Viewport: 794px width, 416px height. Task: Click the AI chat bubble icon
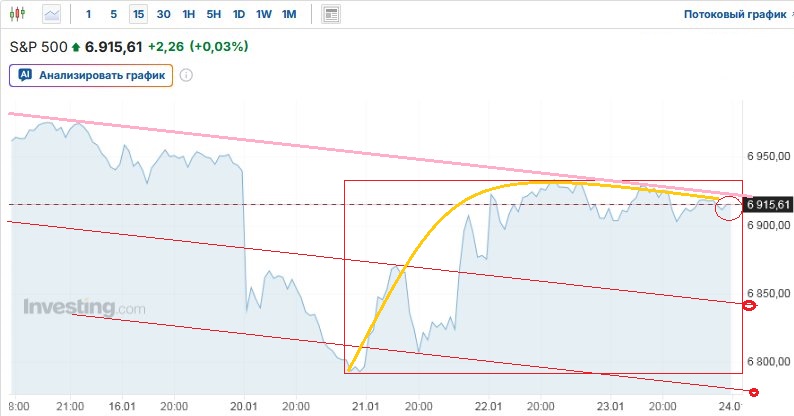tap(26, 74)
